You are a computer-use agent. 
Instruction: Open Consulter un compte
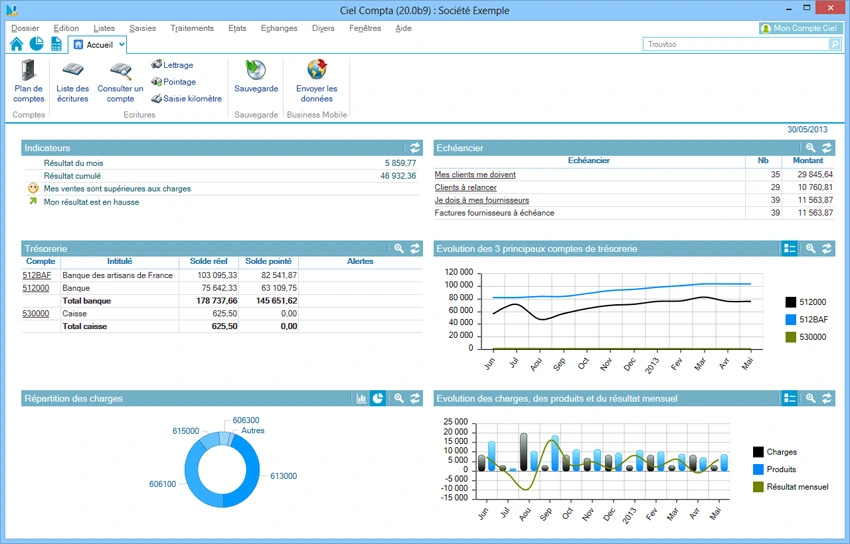120,82
